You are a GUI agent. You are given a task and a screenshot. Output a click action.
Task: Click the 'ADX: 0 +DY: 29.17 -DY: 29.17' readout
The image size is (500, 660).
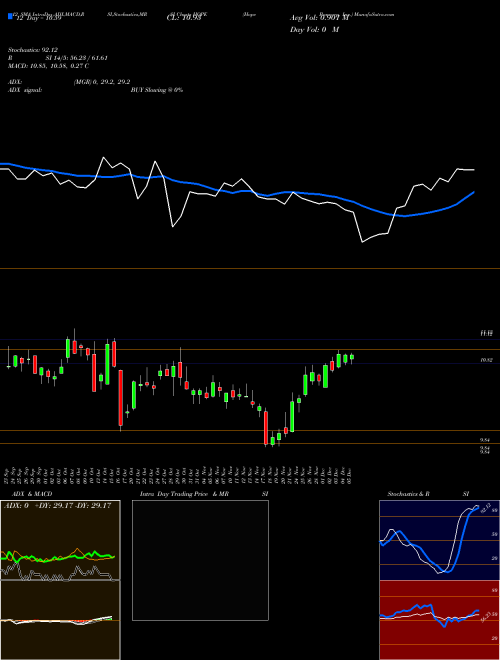[x=57, y=505]
